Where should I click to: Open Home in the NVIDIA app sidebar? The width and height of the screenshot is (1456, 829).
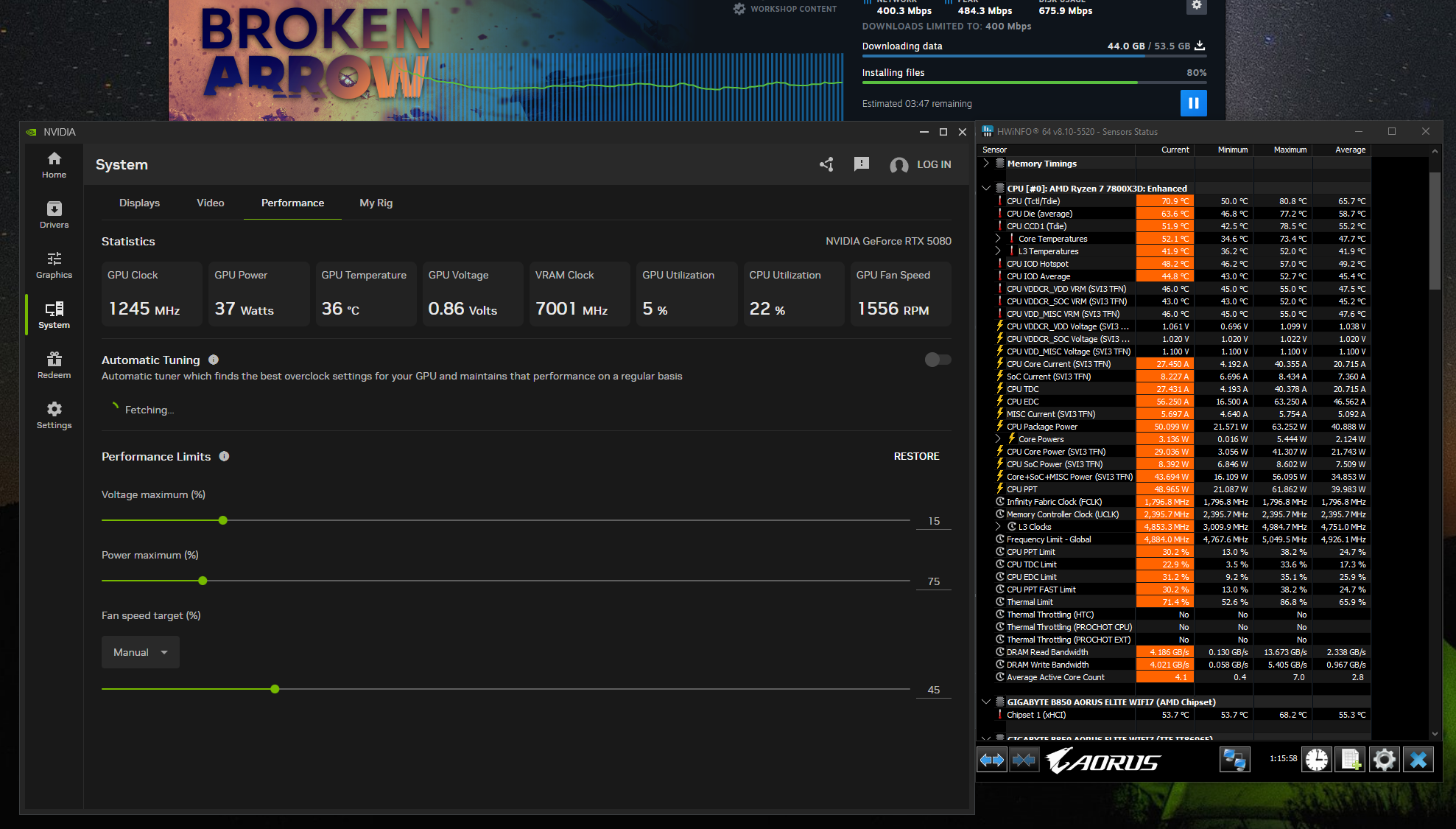[54, 165]
